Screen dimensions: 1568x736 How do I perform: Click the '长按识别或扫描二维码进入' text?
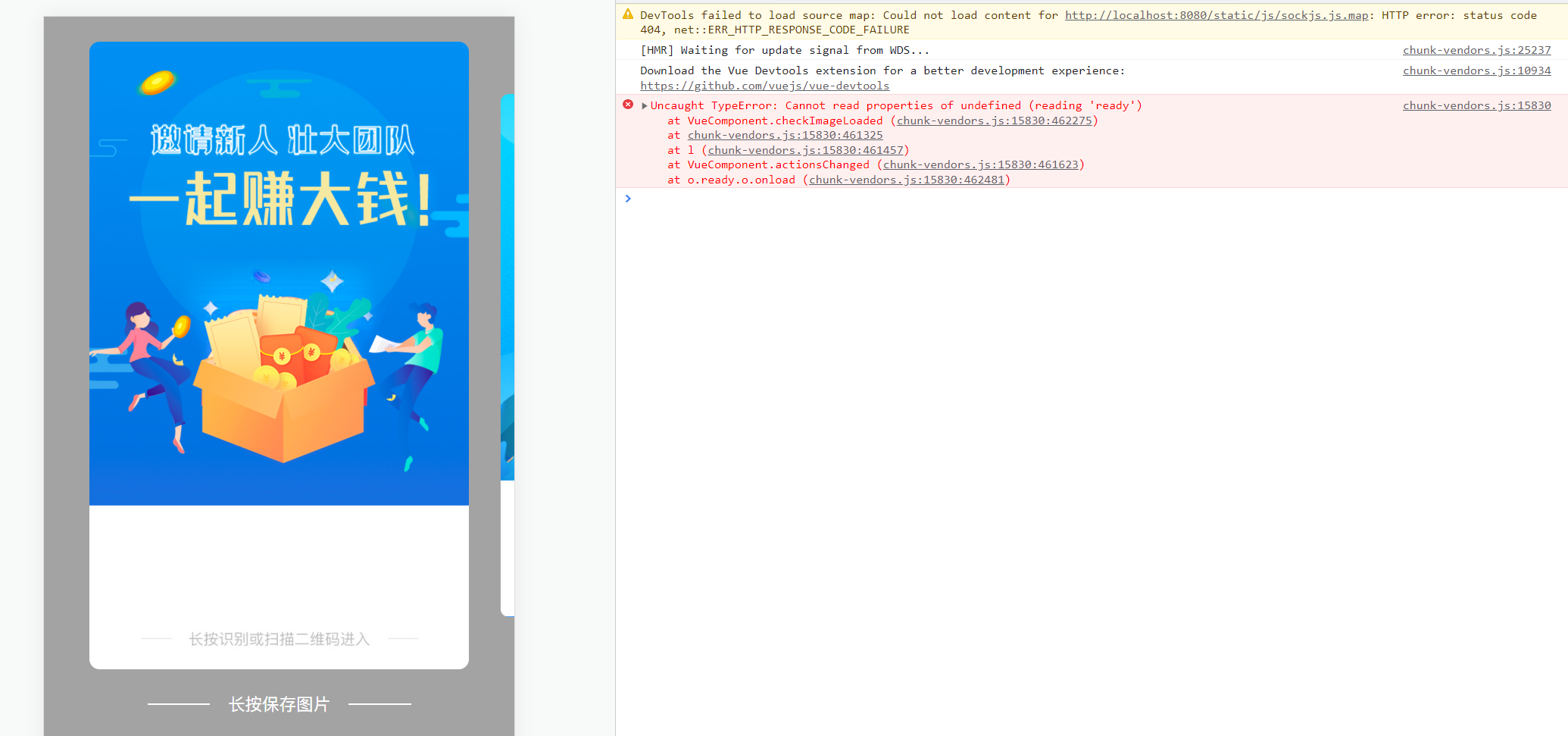(279, 639)
